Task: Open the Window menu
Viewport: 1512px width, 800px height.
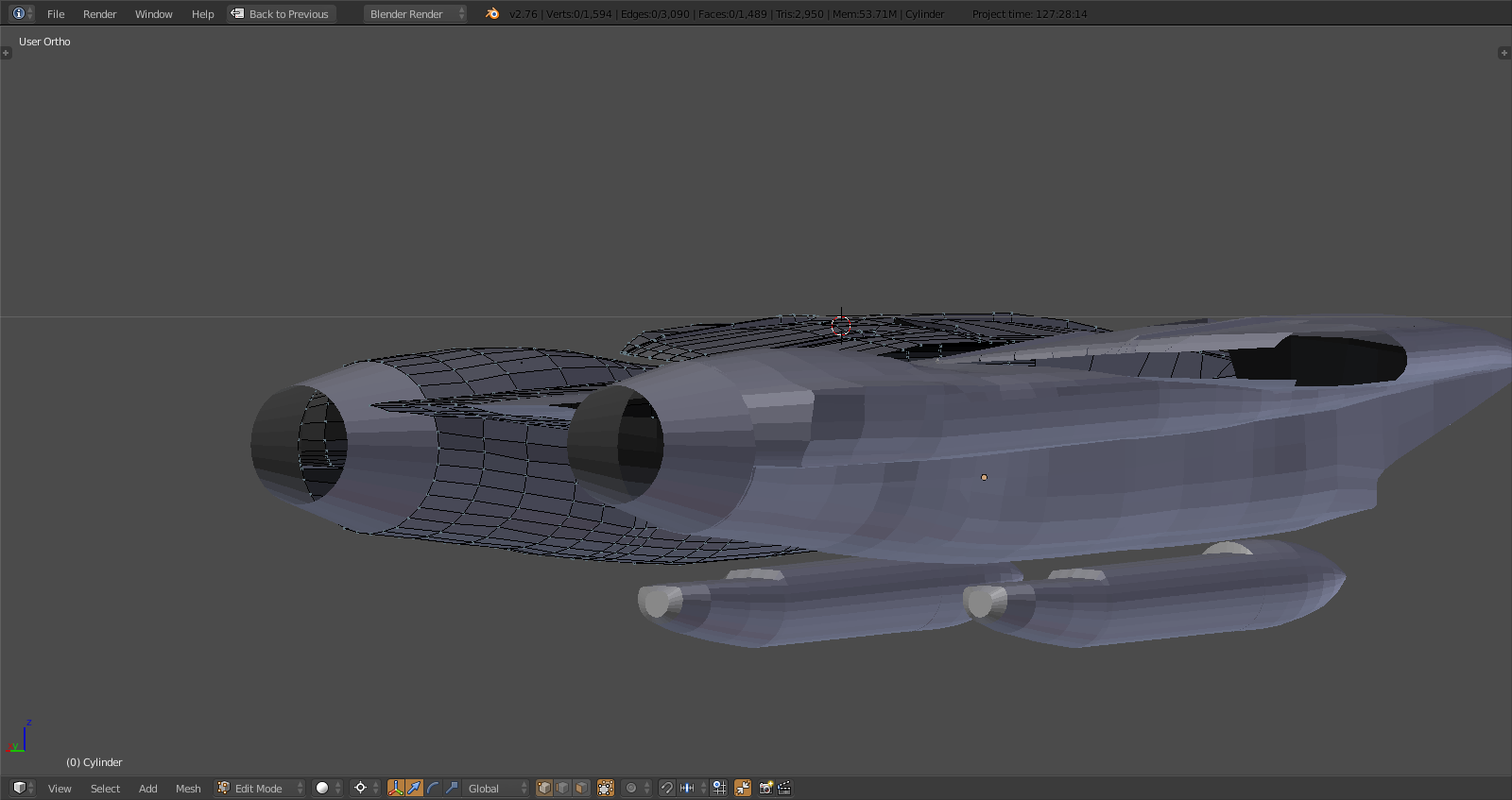Action: click(x=153, y=14)
